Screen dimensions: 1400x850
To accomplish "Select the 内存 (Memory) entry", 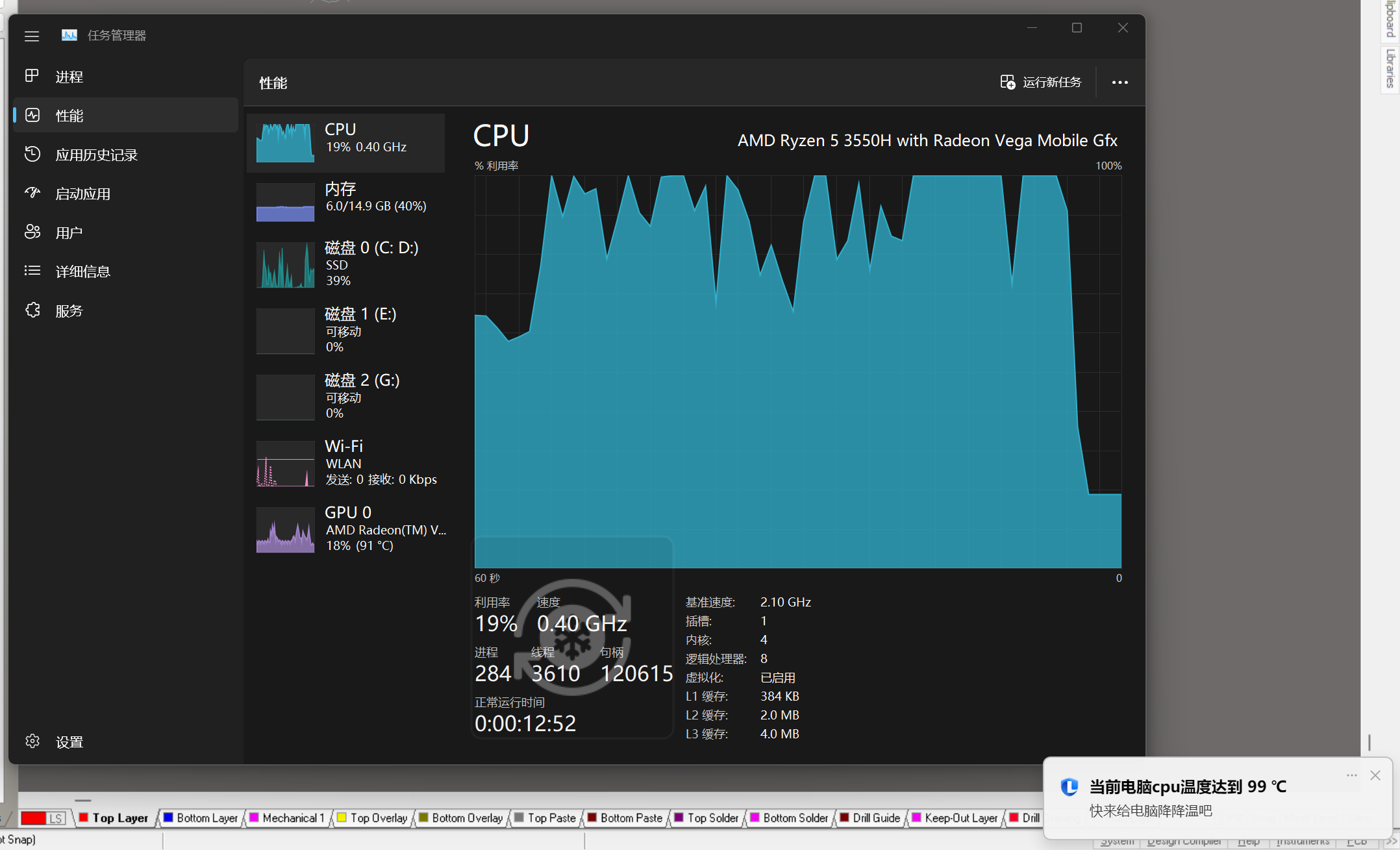I will 346,201.
